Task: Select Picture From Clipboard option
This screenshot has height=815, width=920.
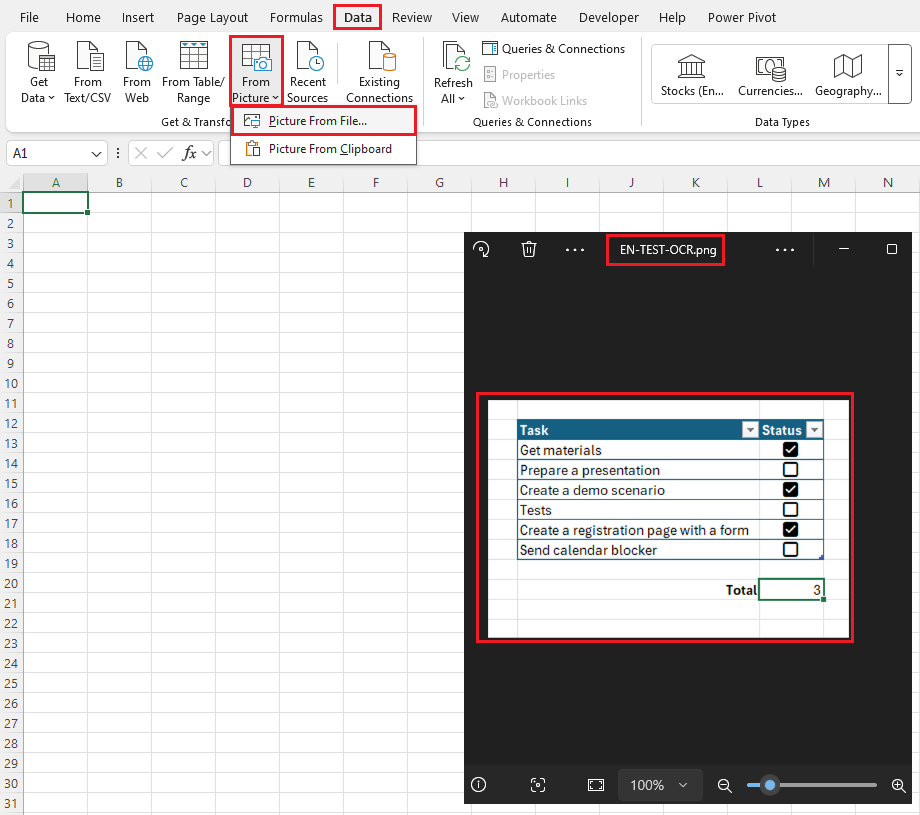Action: tap(329, 149)
